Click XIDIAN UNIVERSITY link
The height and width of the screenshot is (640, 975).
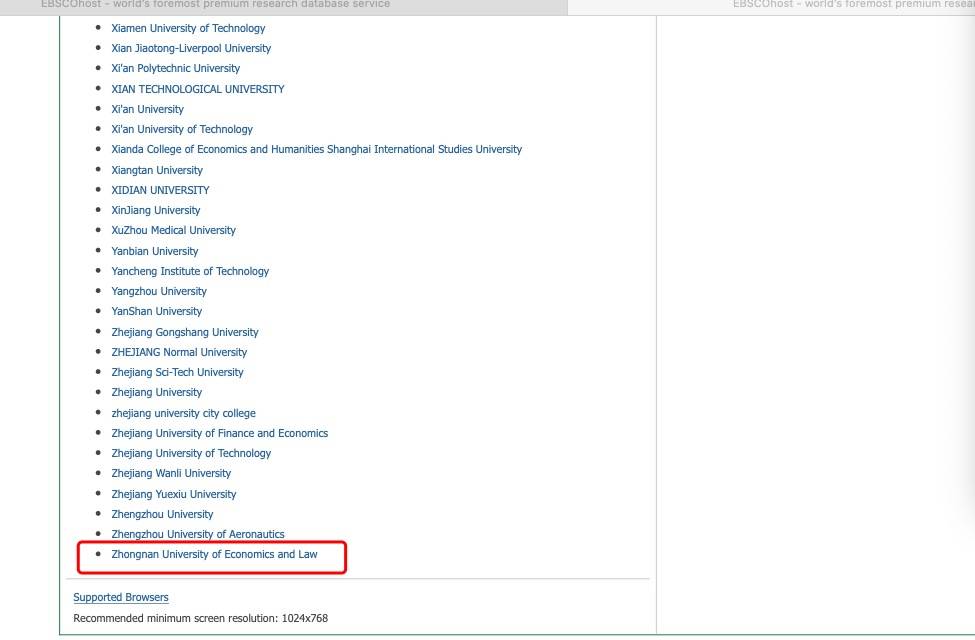(x=160, y=190)
